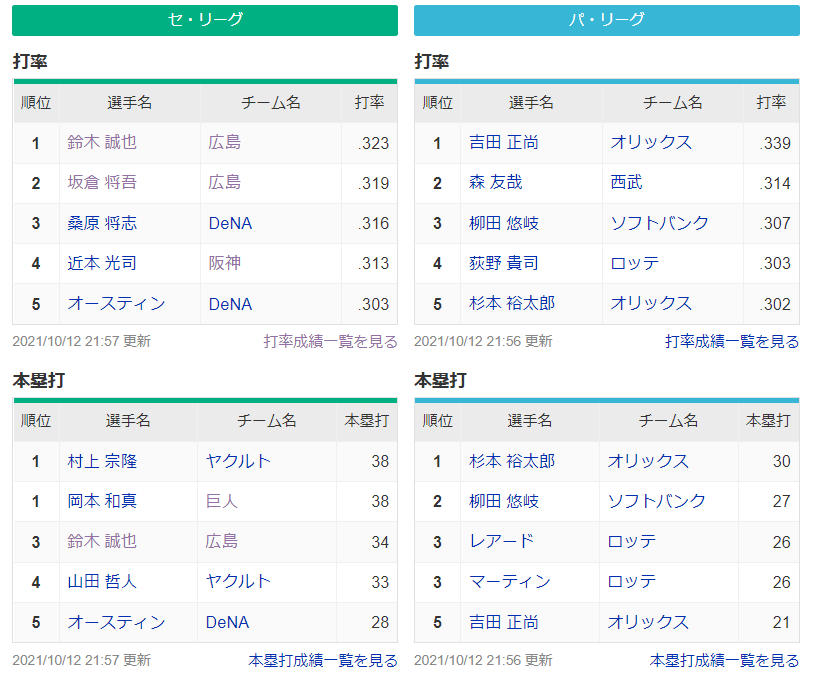Open 桑原 将志 player link
Image resolution: width=813 pixels, height=677 pixels.
pyautogui.click(x=102, y=223)
